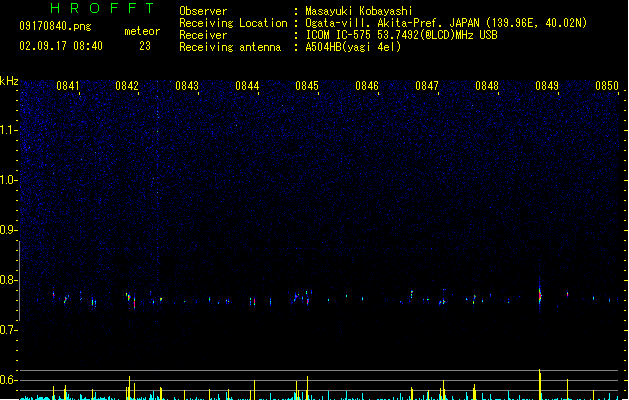Viewport: 629px width, 400px height.
Task: Click the HROFFT title text
Action: coord(103,8)
